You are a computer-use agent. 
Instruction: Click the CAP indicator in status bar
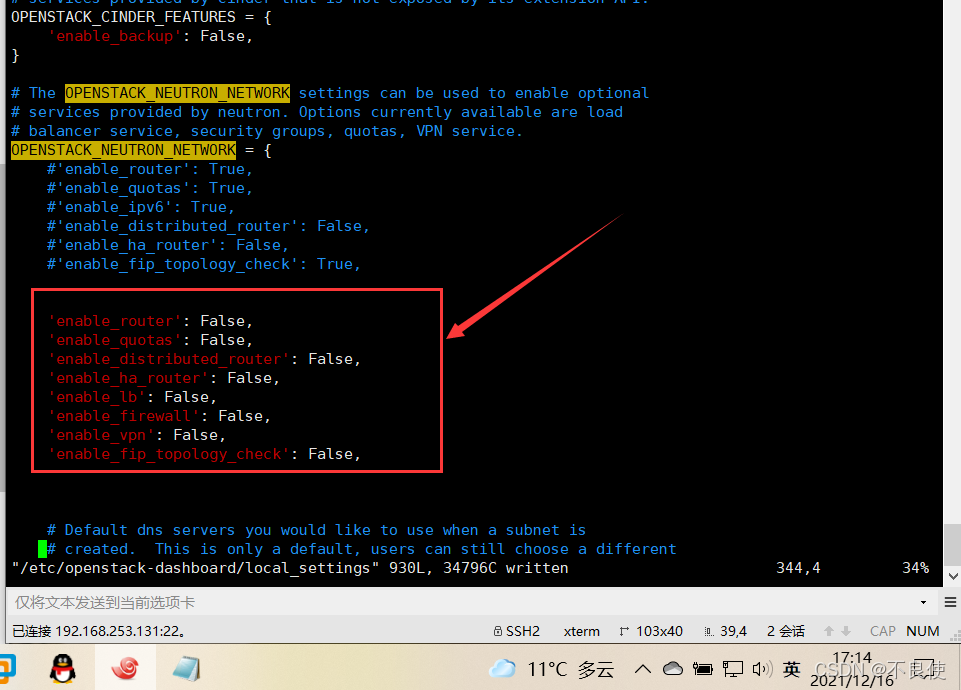(883, 631)
